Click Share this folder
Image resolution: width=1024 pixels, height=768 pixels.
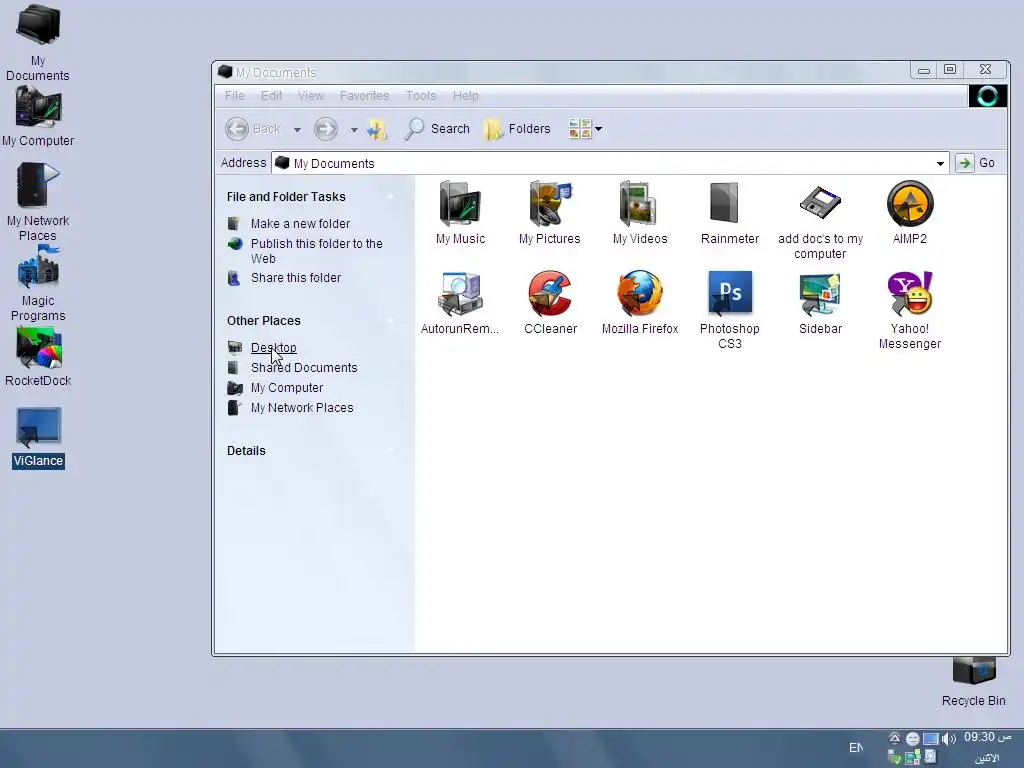296,278
